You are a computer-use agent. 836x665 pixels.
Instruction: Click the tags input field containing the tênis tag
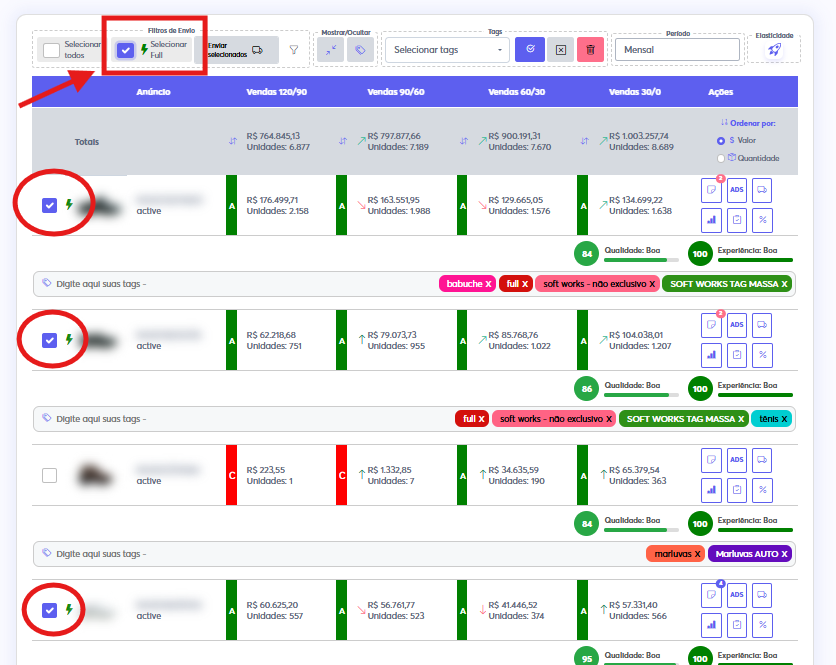(x=414, y=419)
